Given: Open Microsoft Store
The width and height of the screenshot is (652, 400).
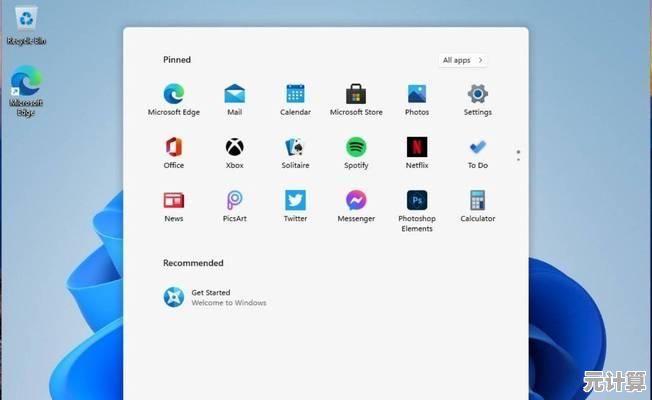Looking at the screenshot, I should coord(356,95).
